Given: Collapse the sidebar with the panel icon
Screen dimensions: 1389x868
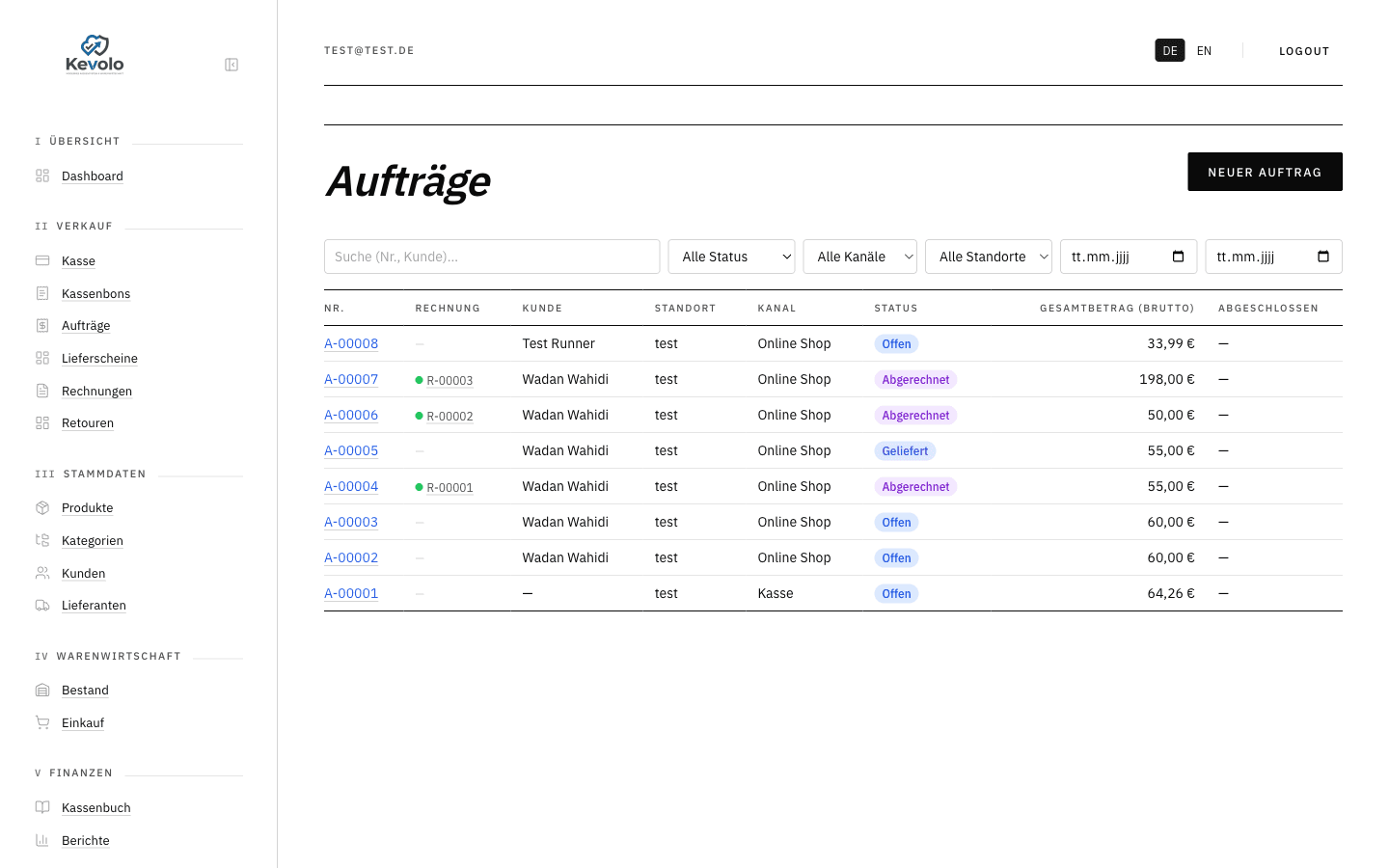Looking at the screenshot, I should point(231,65).
